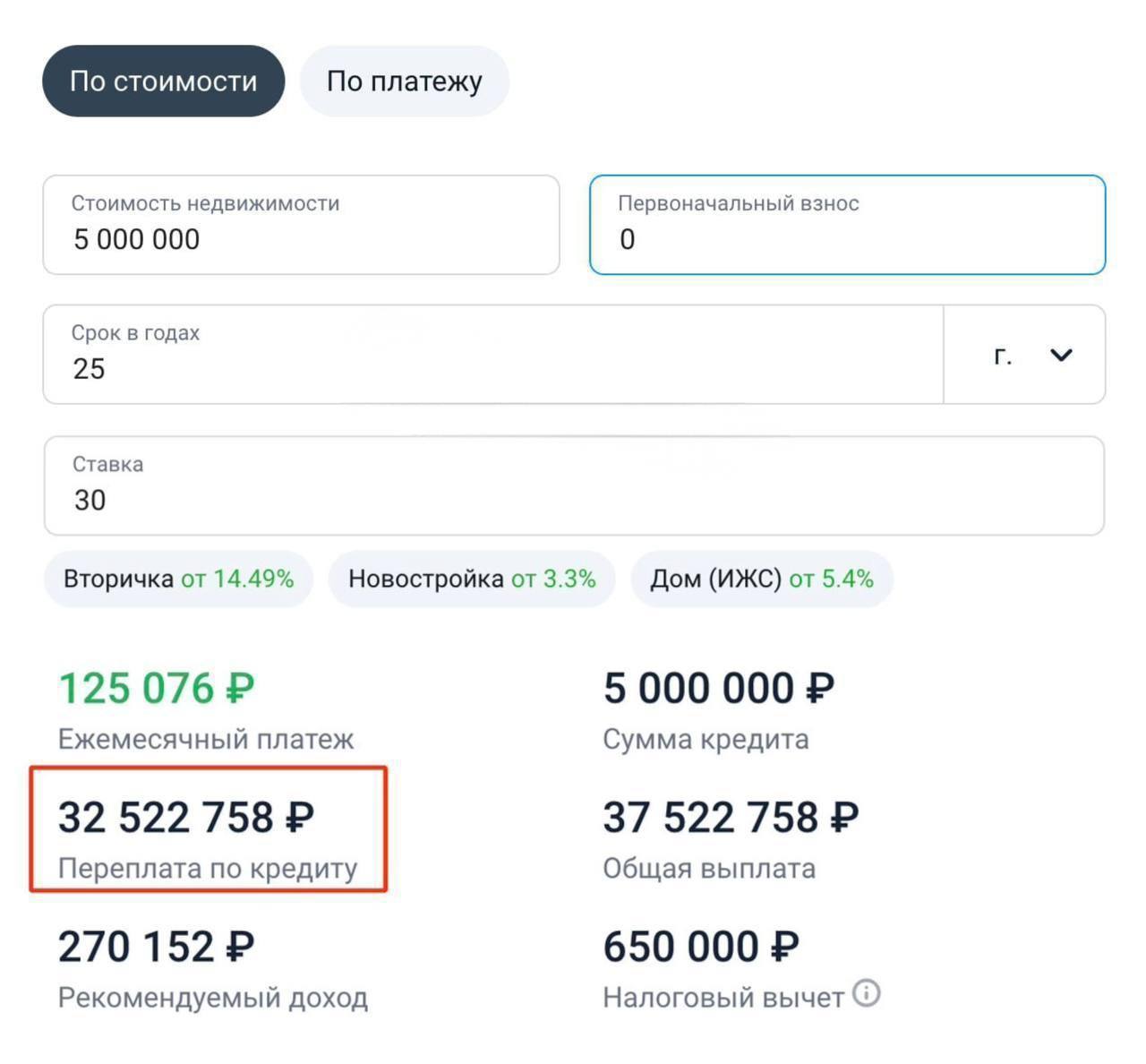The height and width of the screenshot is (1064, 1146).
Task: Click the "Срок в годах" field
Action: point(492,356)
